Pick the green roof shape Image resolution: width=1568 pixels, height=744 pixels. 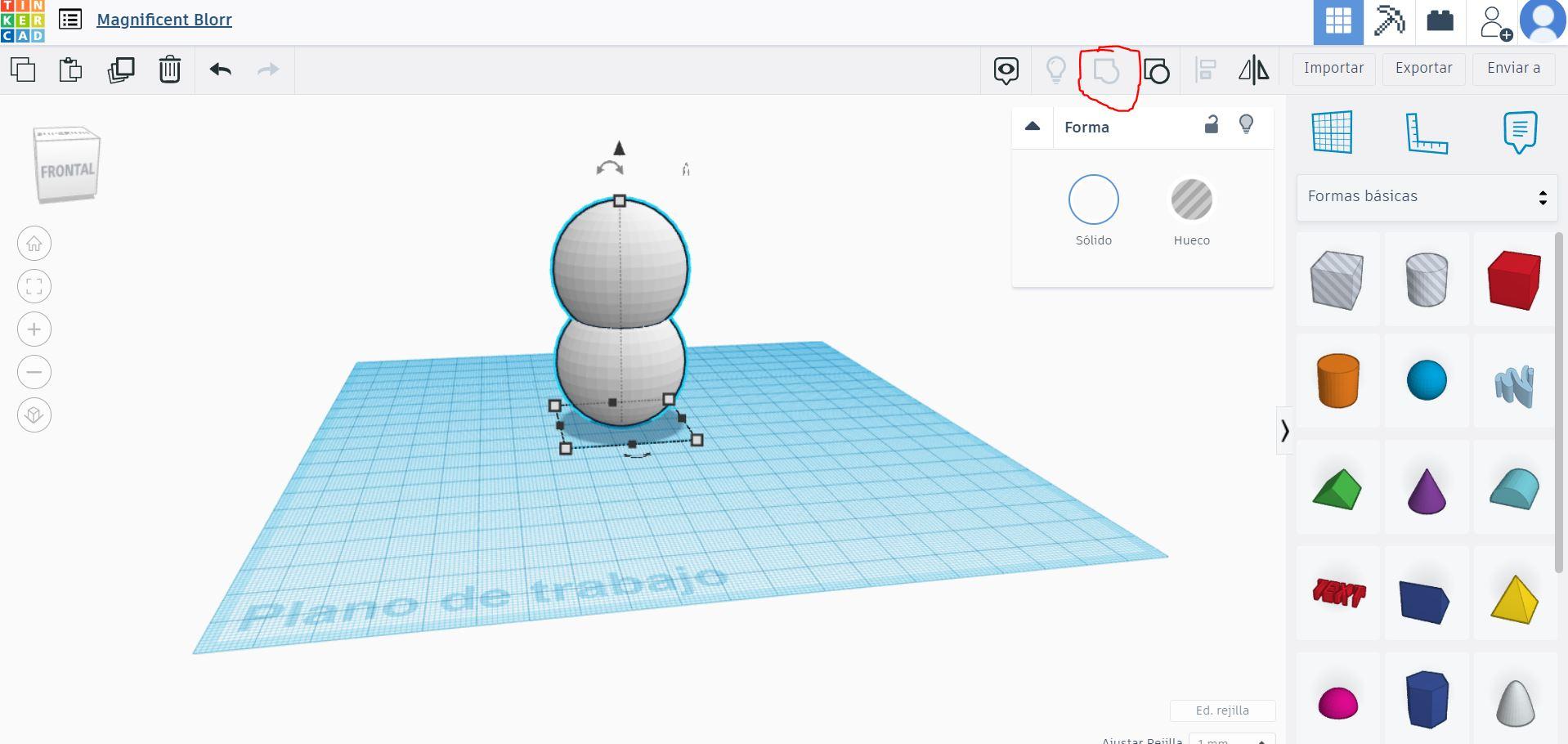1337,488
